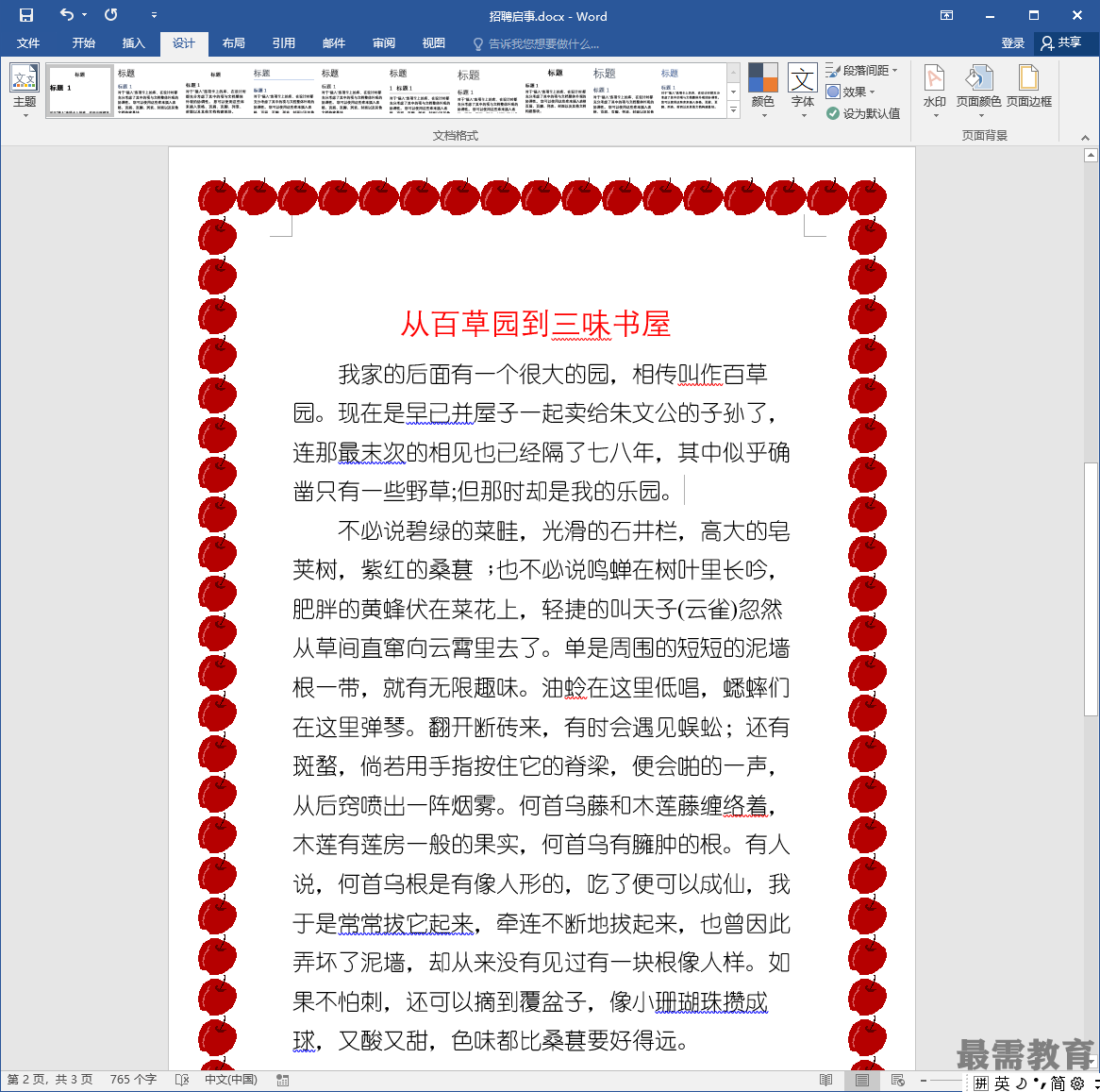Viewport: 1100px width, 1092px height.
Task: Open the 页面颜色 page color menu
Action: pos(978,92)
